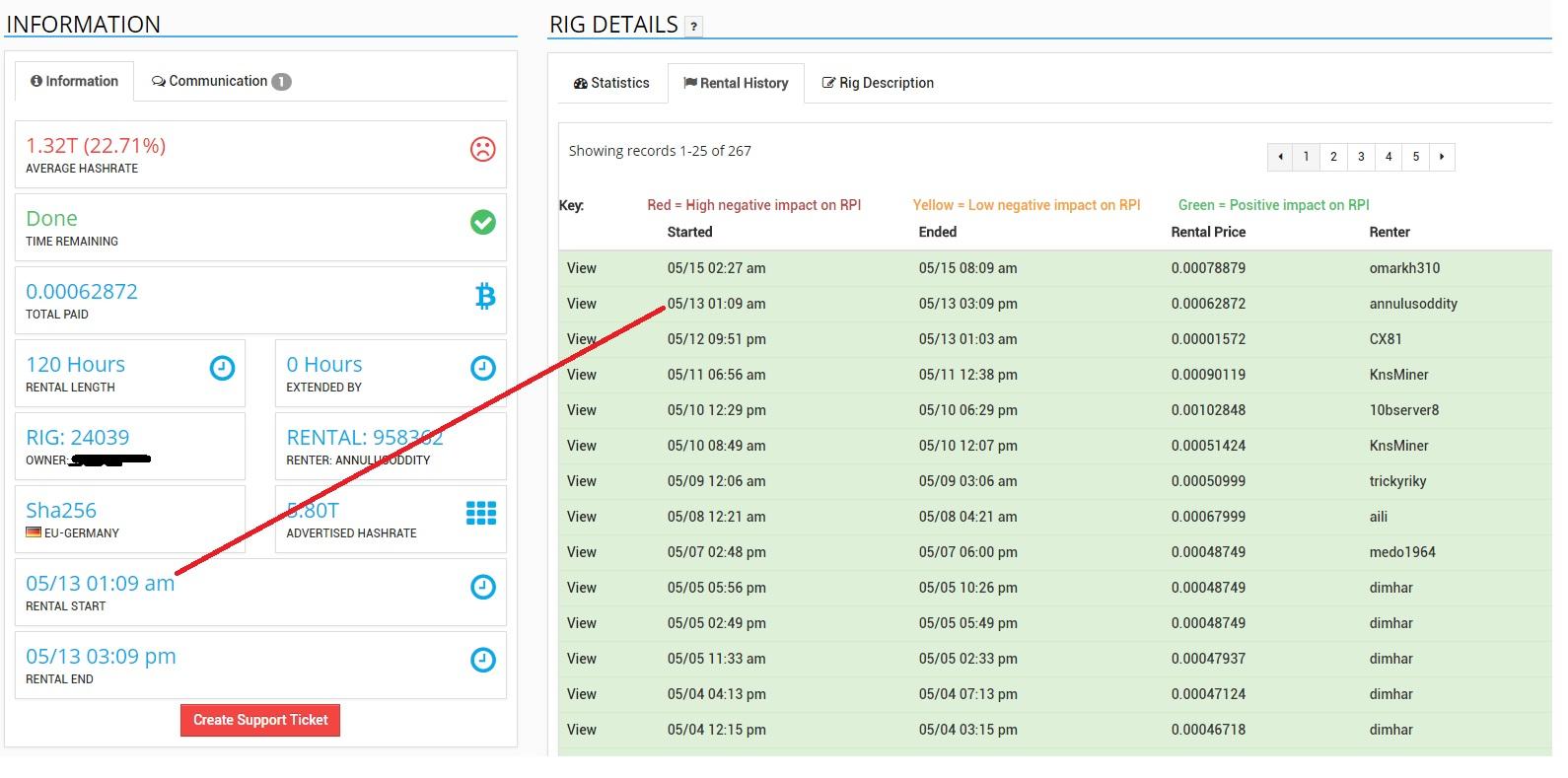
Task: Click the Ended column header
Action: pos(938,232)
